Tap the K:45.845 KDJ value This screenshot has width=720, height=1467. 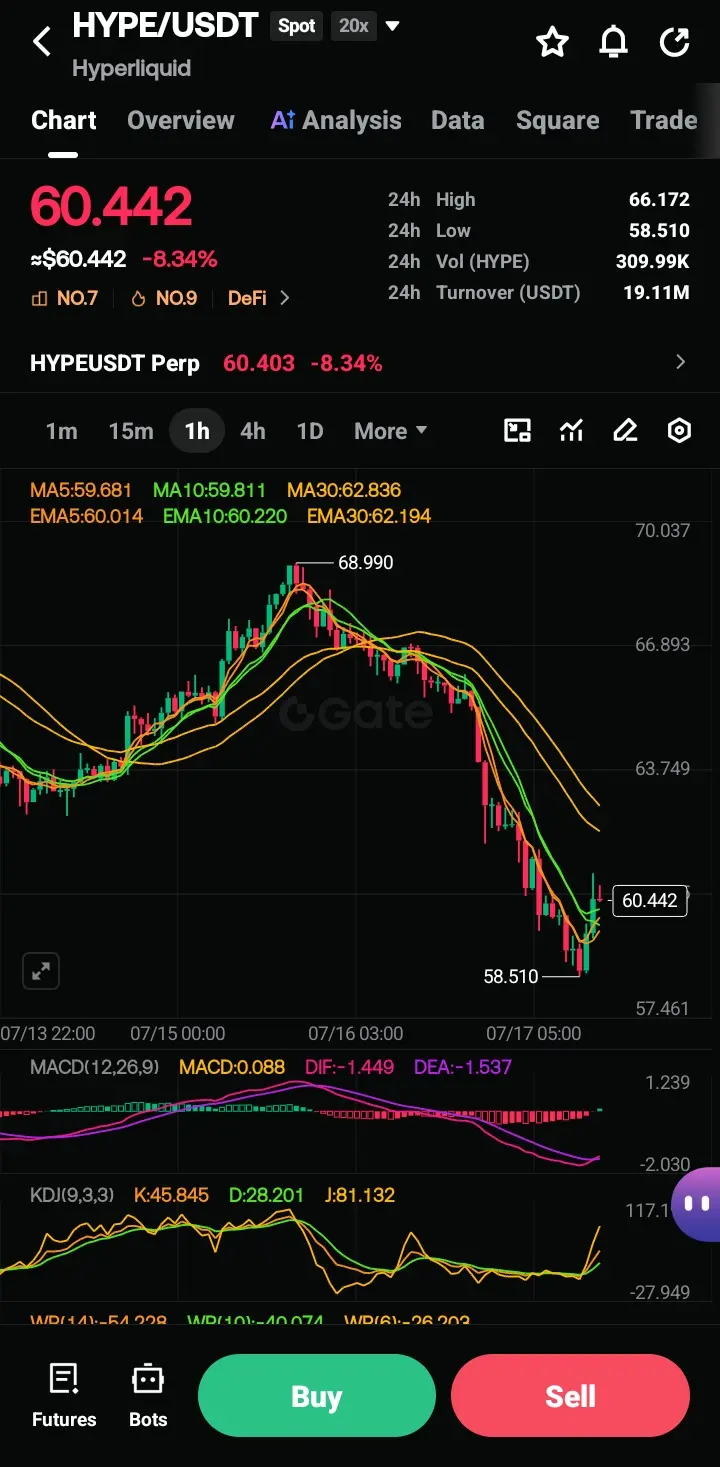point(171,1194)
